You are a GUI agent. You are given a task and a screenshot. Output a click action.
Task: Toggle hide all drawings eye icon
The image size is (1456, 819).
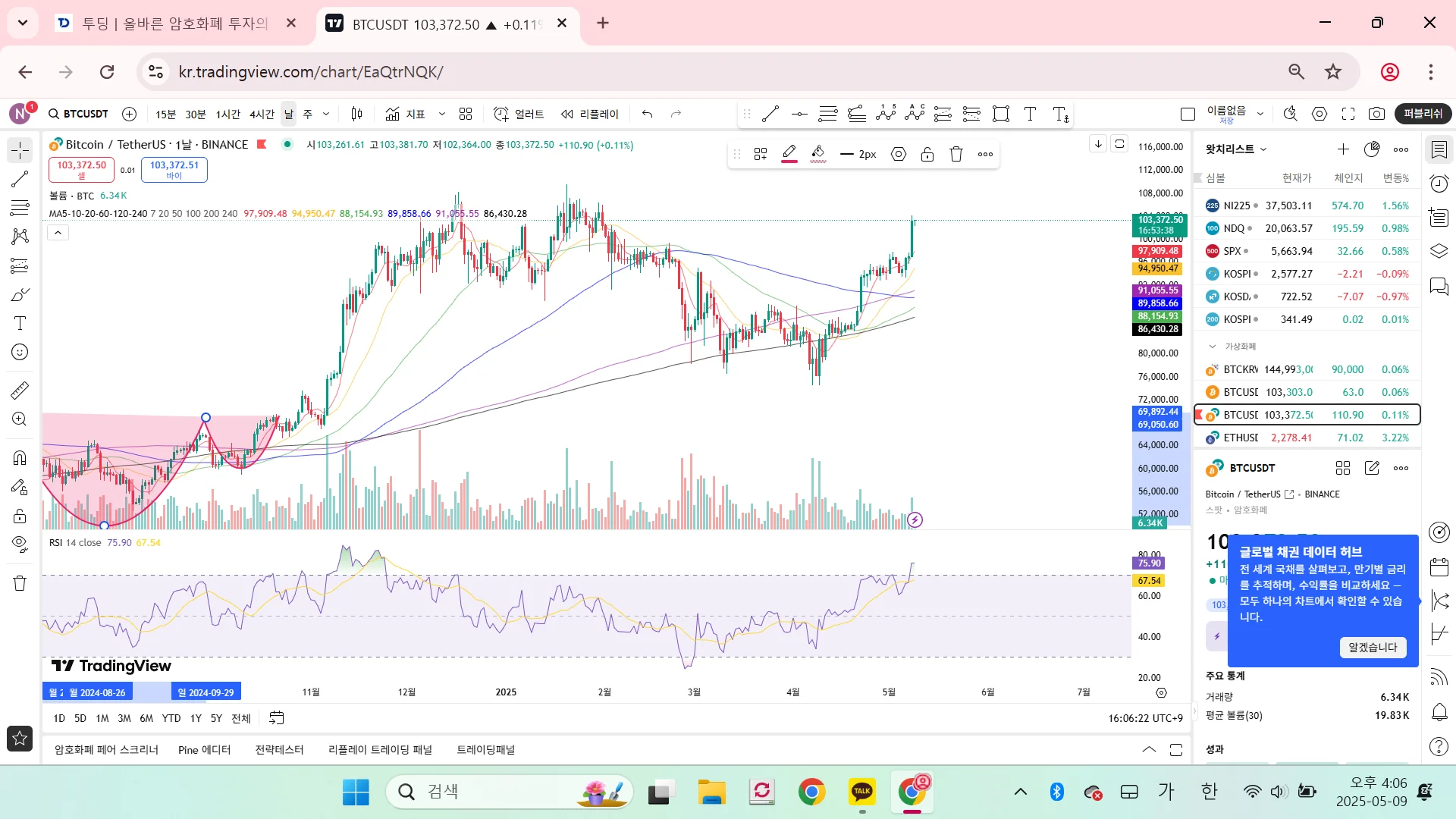click(20, 544)
